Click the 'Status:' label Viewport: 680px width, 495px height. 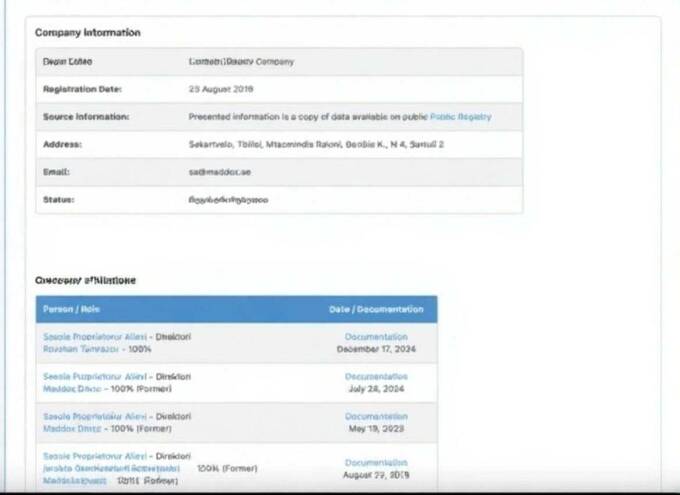[x=59, y=200]
